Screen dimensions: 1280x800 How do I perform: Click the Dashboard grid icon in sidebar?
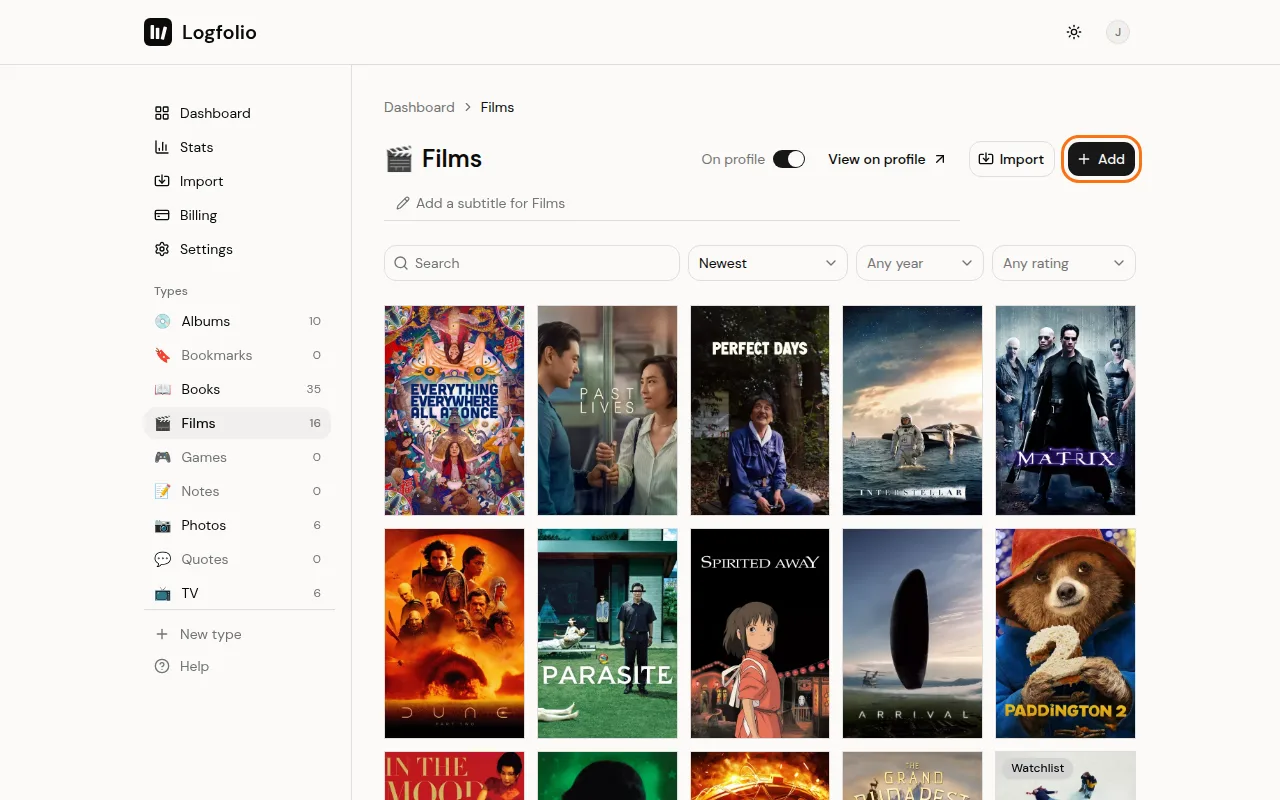click(162, 113)
